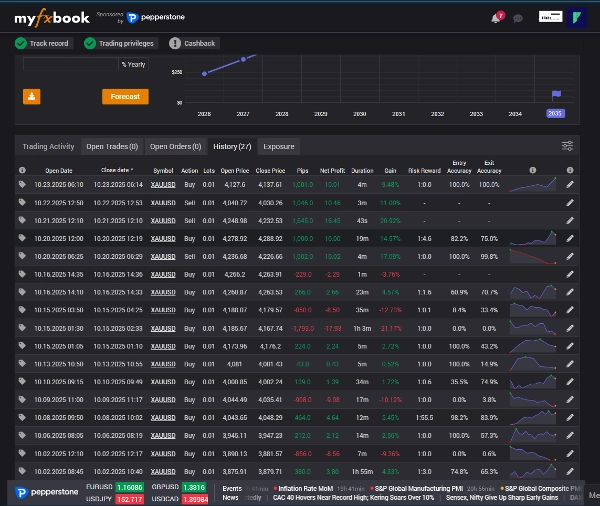
Task: Open XAUUSD symbol link in first row
Action: 162,184
